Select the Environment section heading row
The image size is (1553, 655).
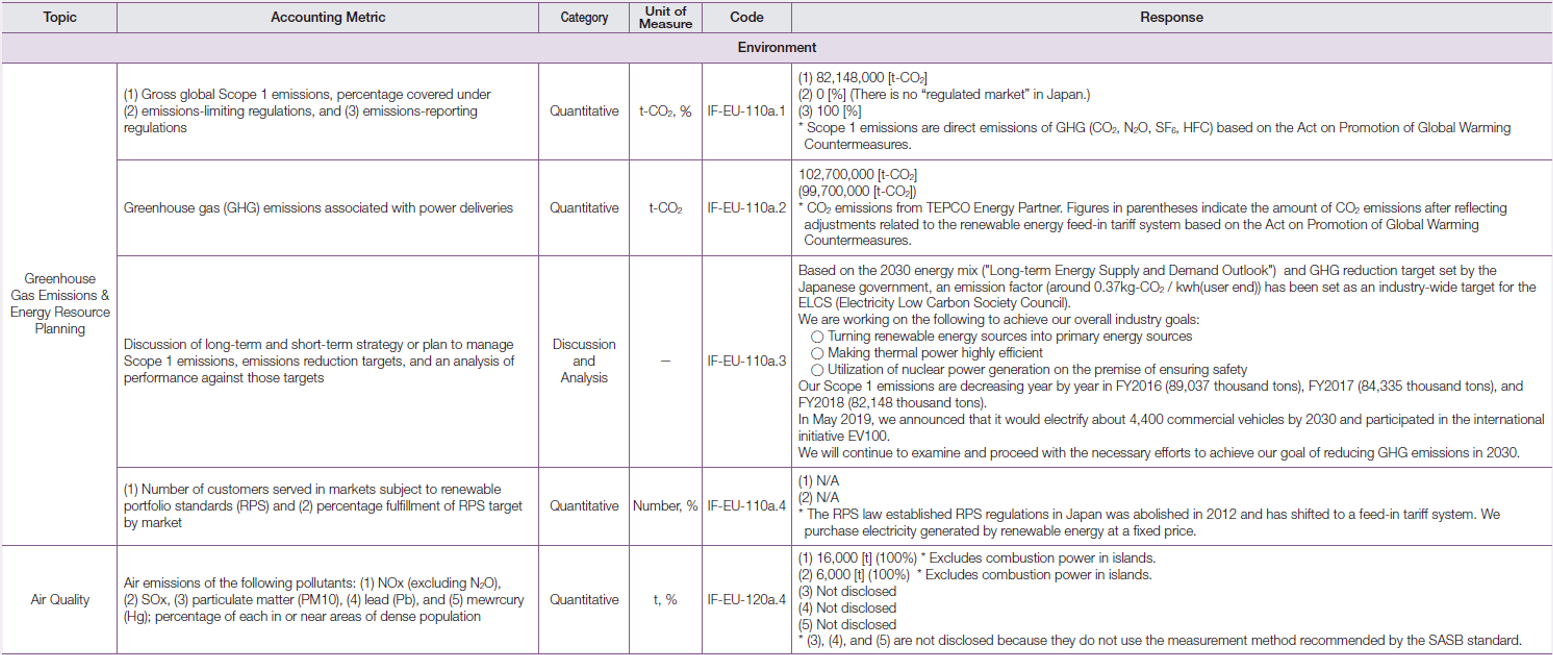pyautogui.click(x=777, y=47)
